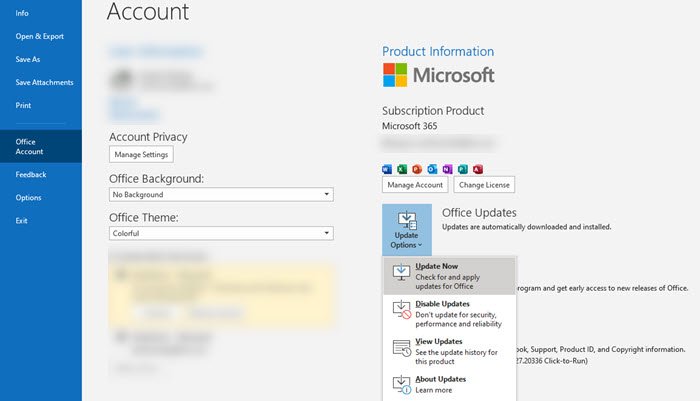Image resolution: width=700 pixels, height=401 pixels.
Task: Click the Outlook app icon
Action: [x=432, y=169]
